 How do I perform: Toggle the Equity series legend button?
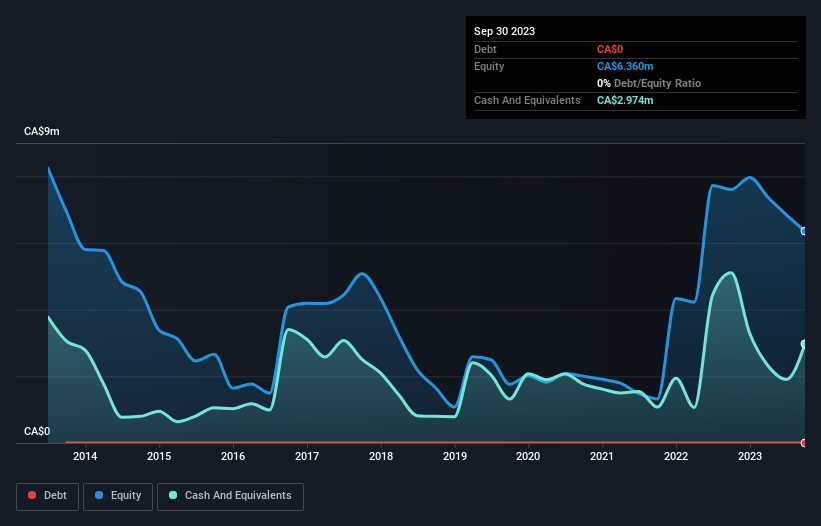(118, 496)
